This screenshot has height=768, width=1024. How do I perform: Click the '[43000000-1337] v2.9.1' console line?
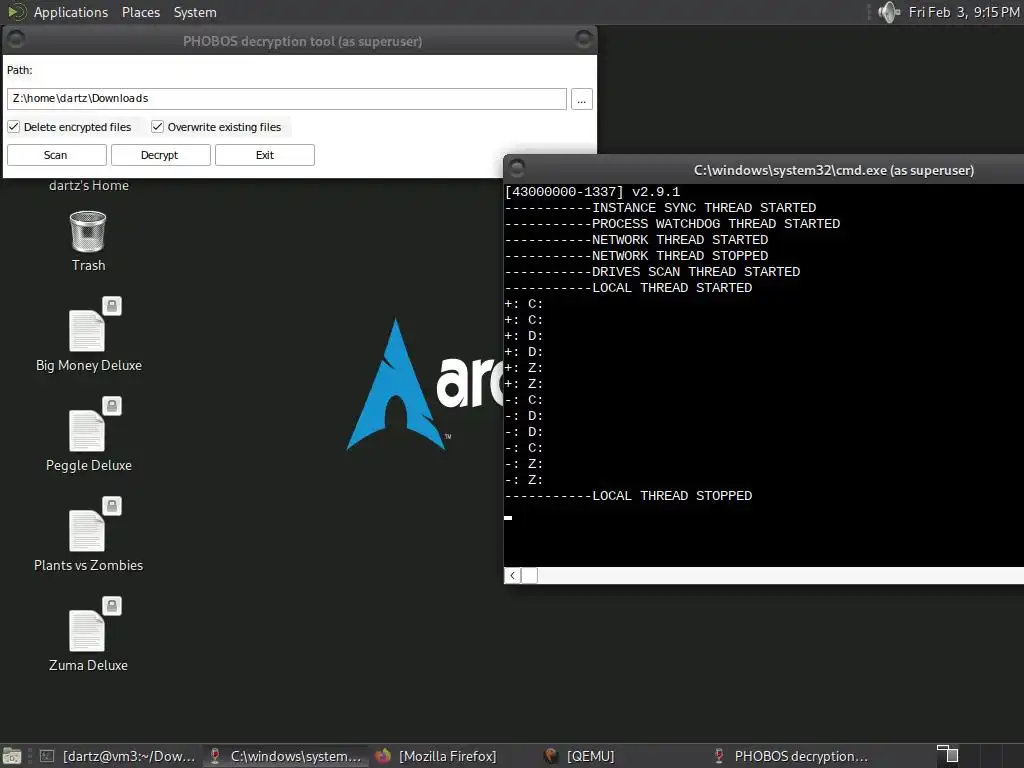[592, 192]
